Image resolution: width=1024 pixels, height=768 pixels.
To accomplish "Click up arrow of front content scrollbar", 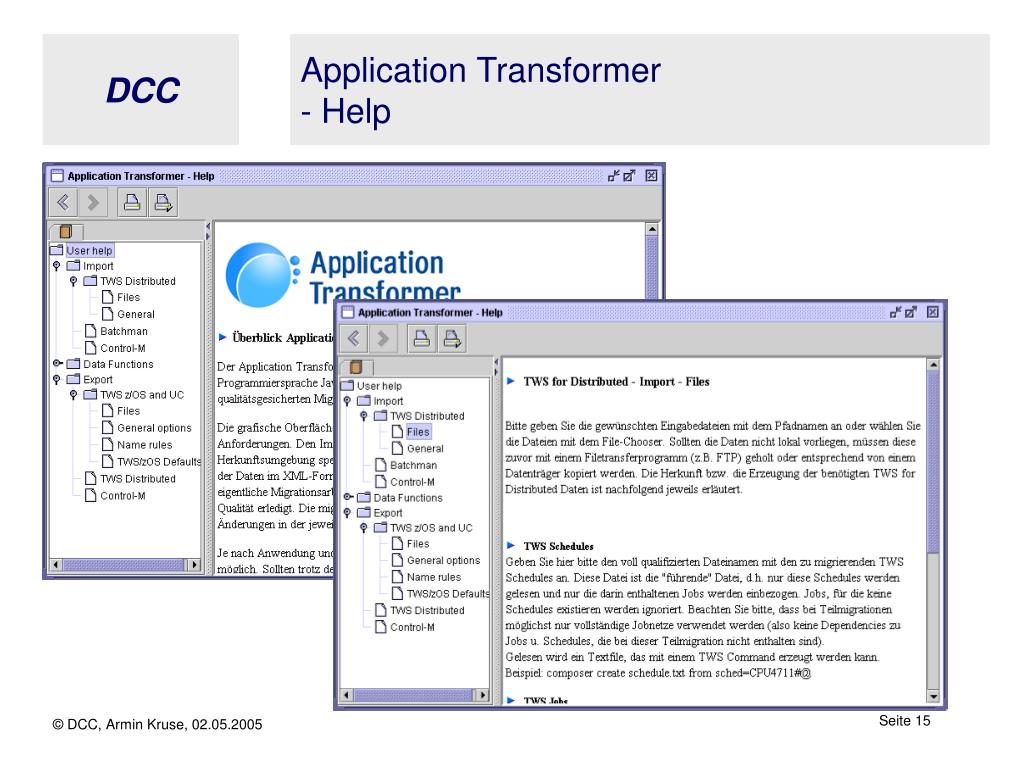I will coord(933,364).
